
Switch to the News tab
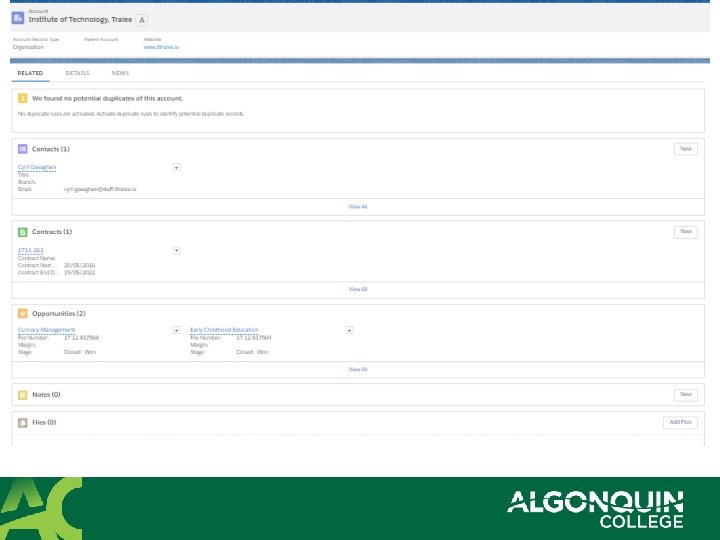point(120,73)
